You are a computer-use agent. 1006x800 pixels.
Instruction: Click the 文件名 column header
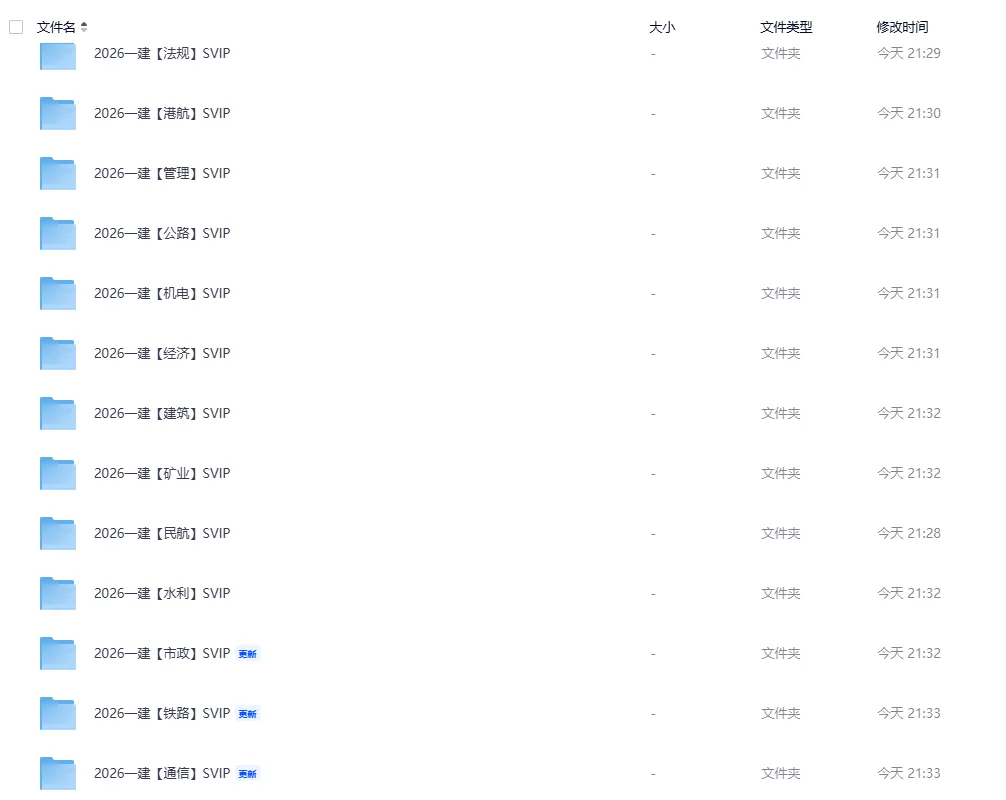point(56,27)
